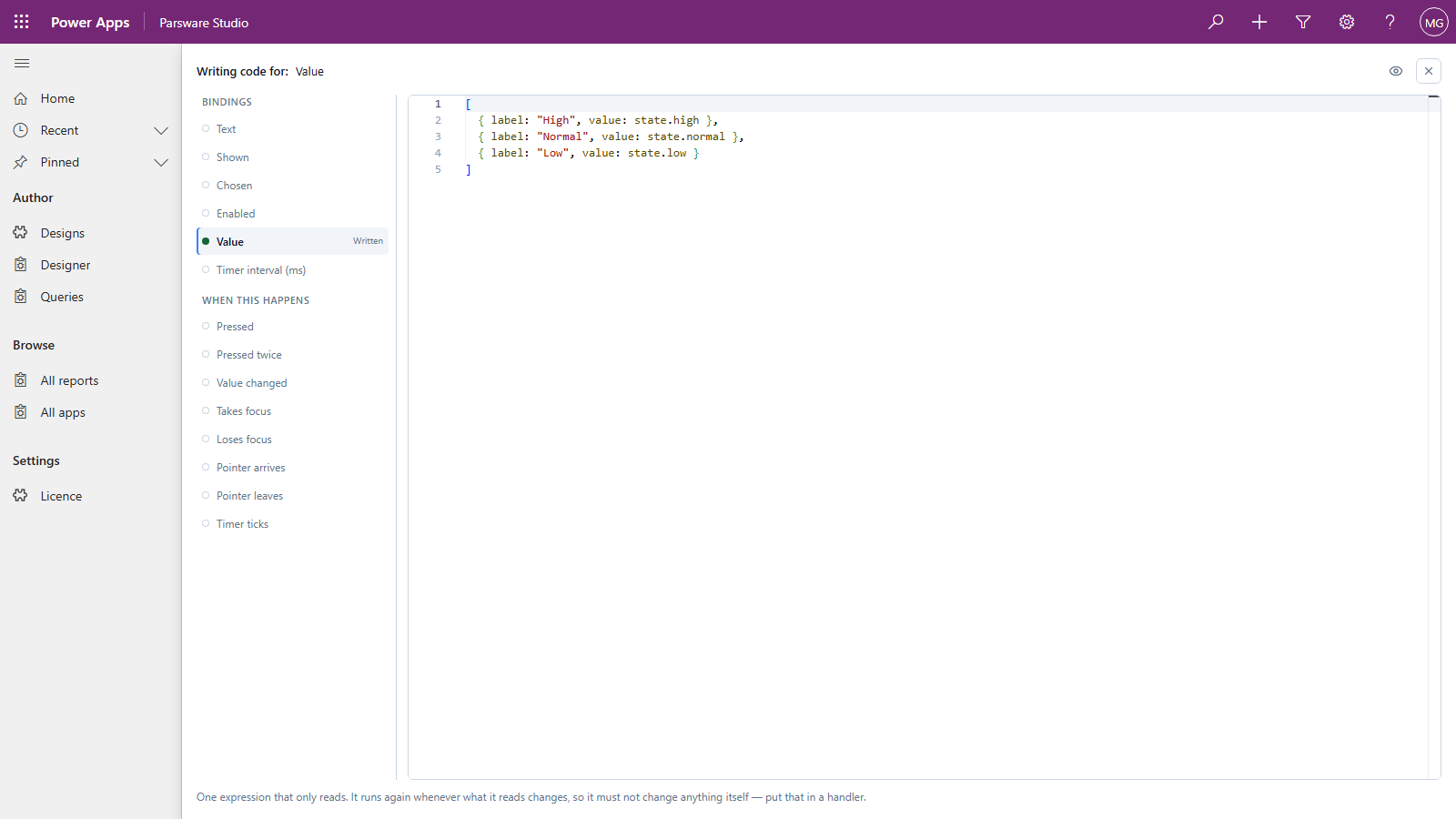Toggle the eye preview icon
The width and height of the screenshot is (1456, 819).
coord(1396,71)
